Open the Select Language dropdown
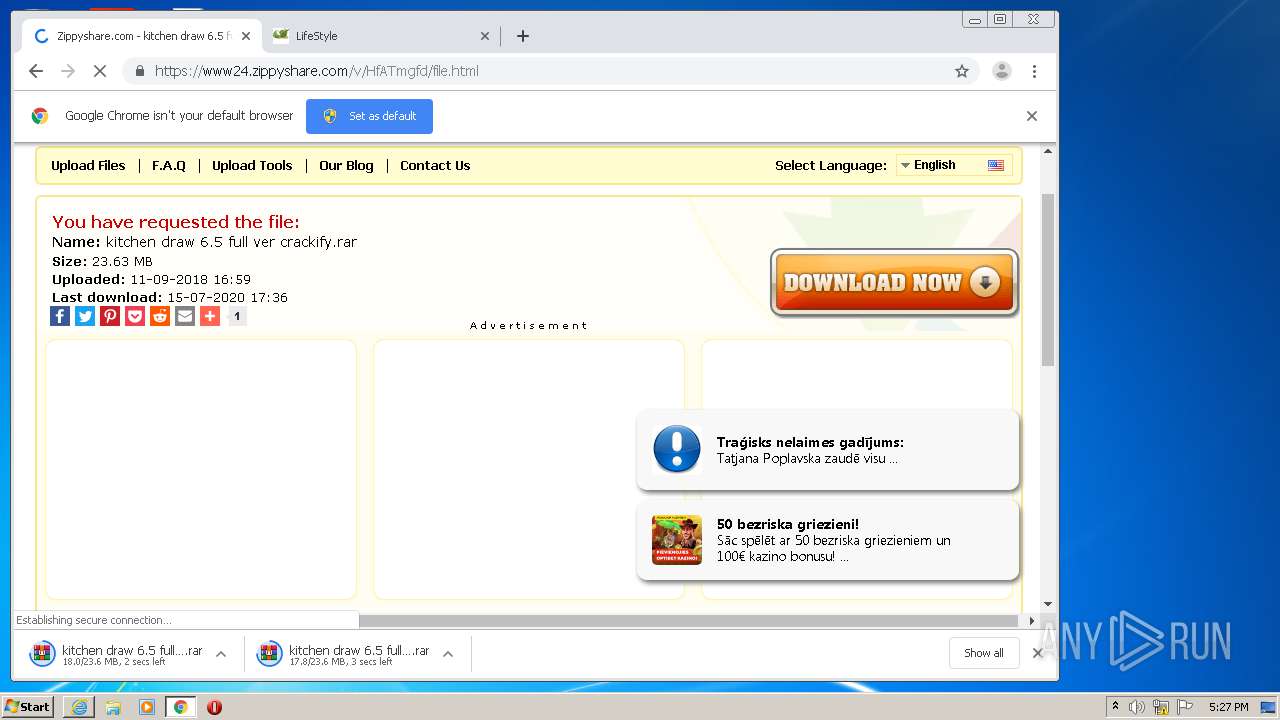 pyautogui.click(x=953, y=165)
